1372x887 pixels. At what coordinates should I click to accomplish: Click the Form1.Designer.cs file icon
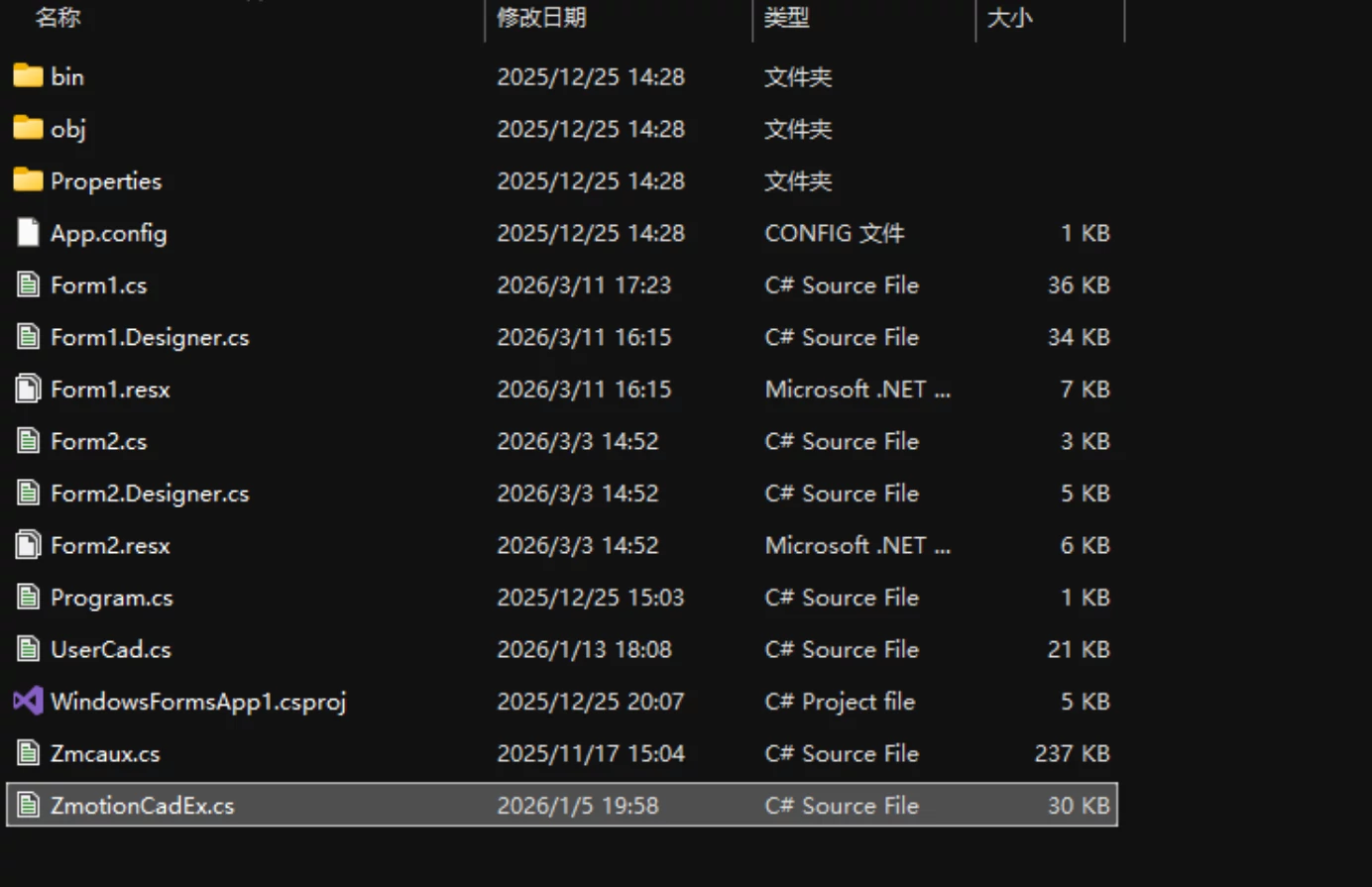tap(28, 337)
